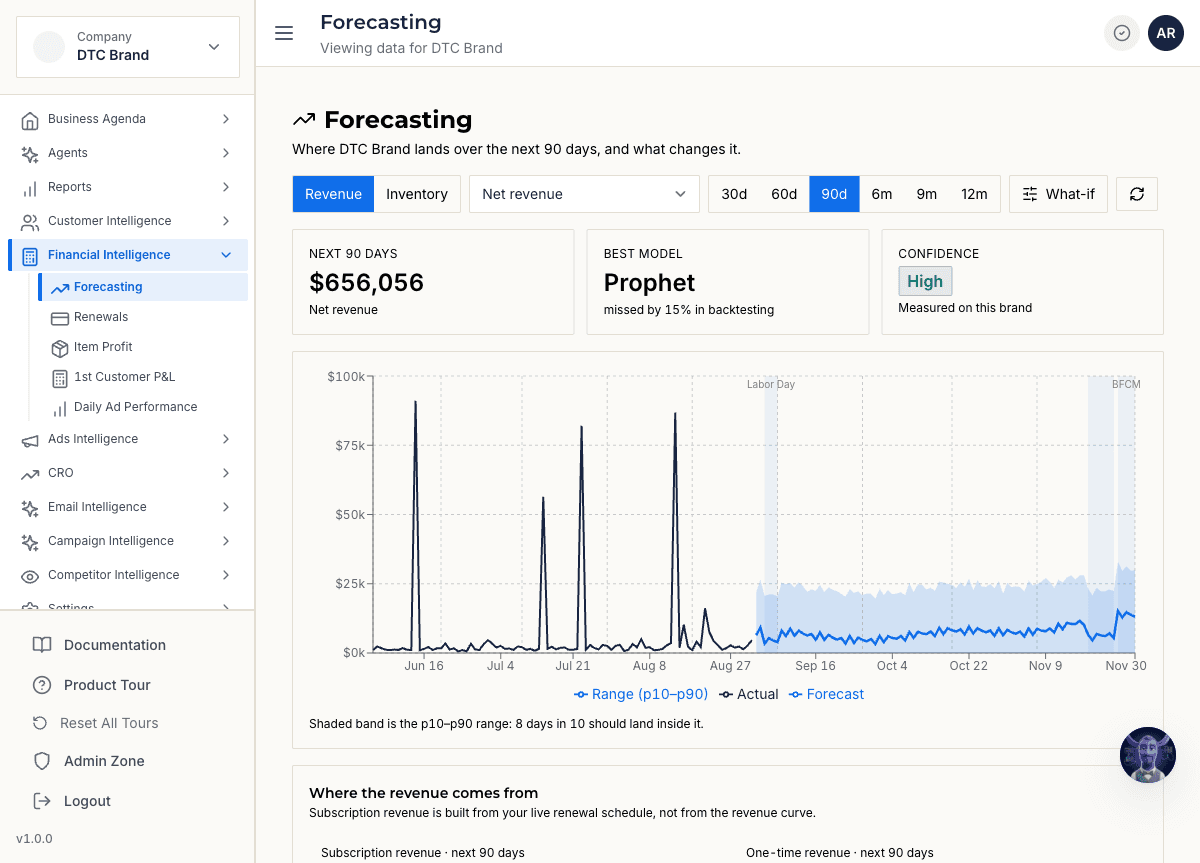
Task: Open the checkmark status icon in header
Action: pos(1122,33)
